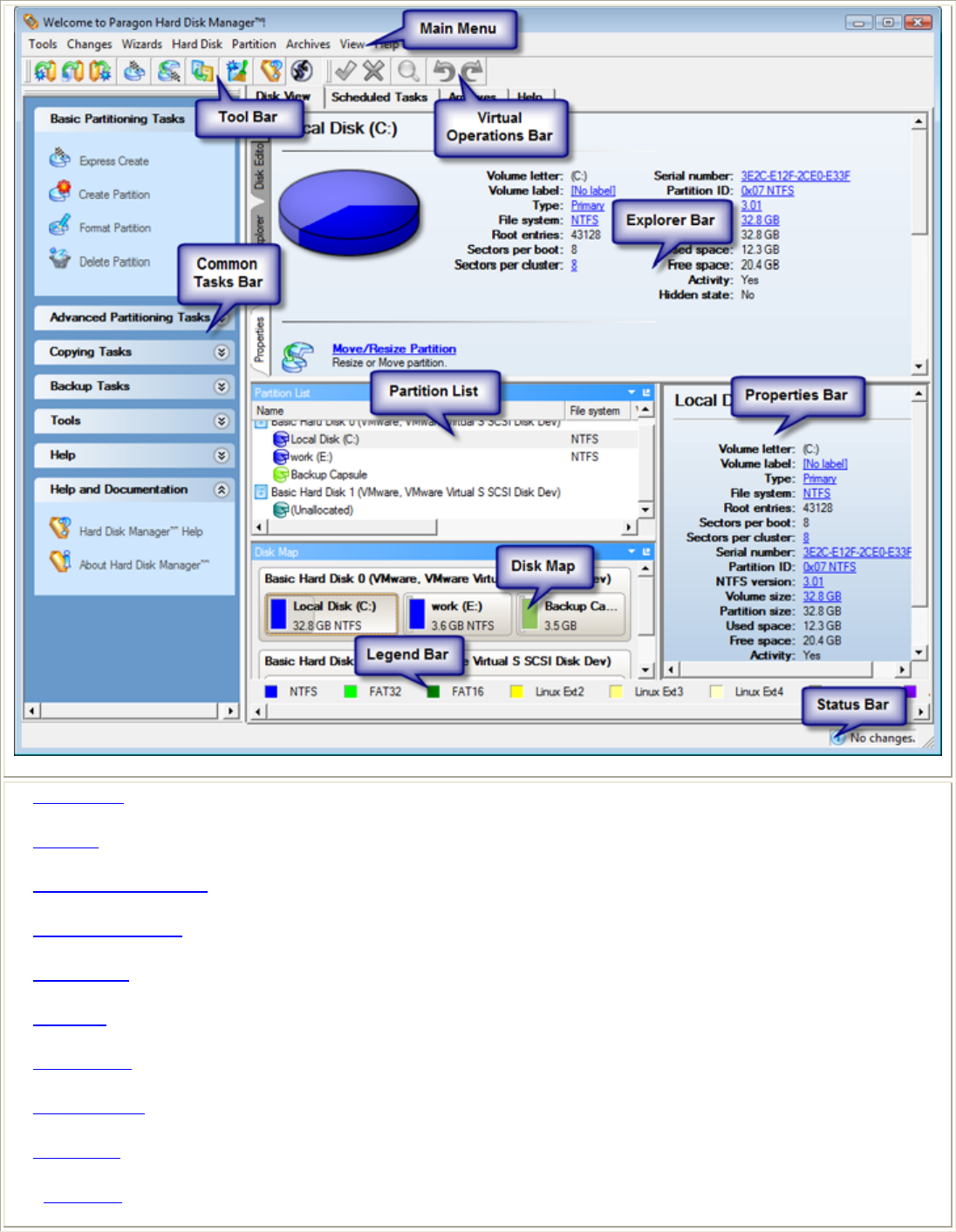Image resolution: width=956 pixels, height=1232 pixels.
Task: Click the Discard changes X toolbar icon
Action: click(x=373, y=71)
